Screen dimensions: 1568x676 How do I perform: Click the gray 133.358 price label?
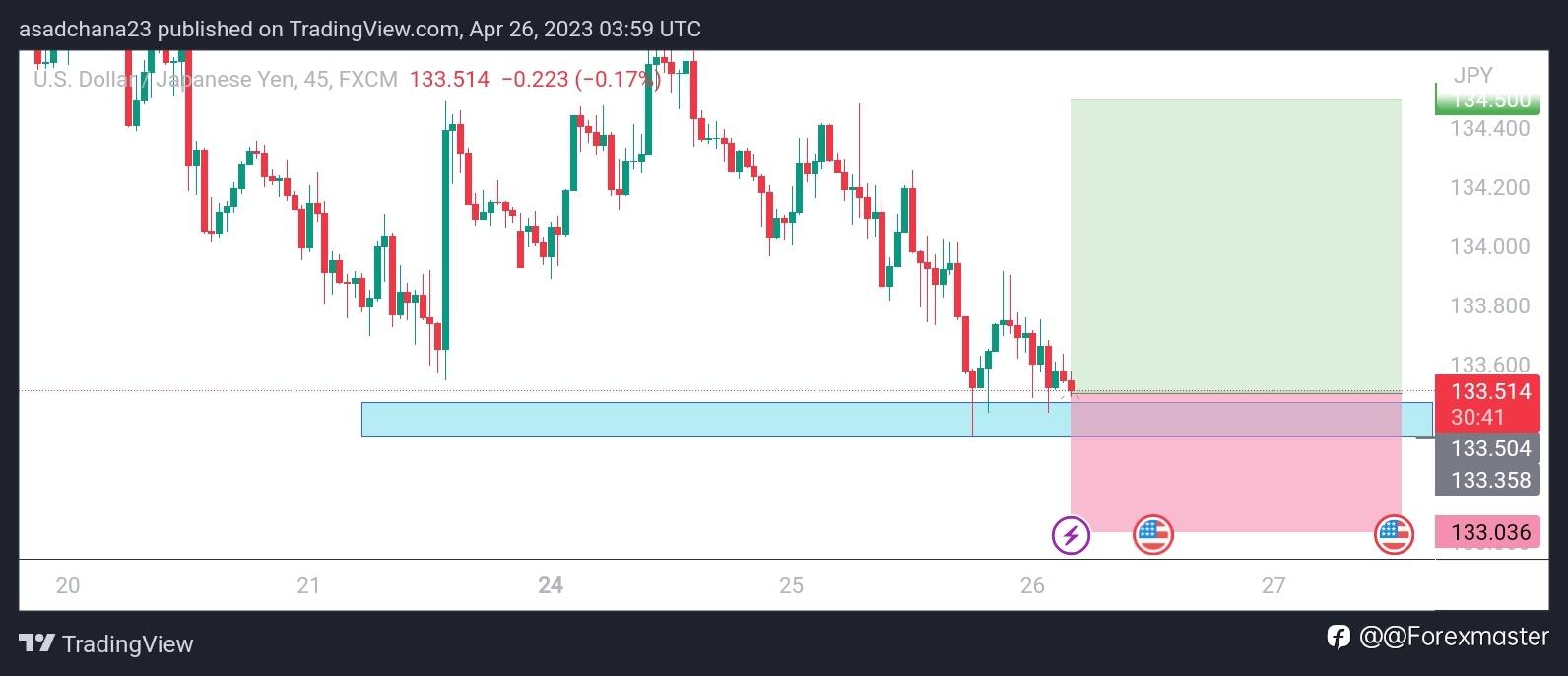[x=1487, y=480]
